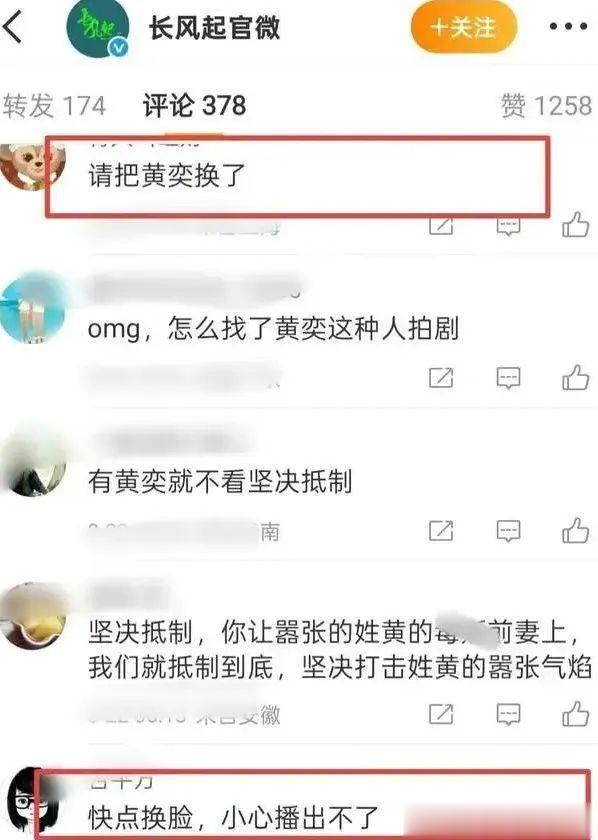The image size is (598, 840).
Task: Open the three-dot more options menu
Action: click(568, 26)
